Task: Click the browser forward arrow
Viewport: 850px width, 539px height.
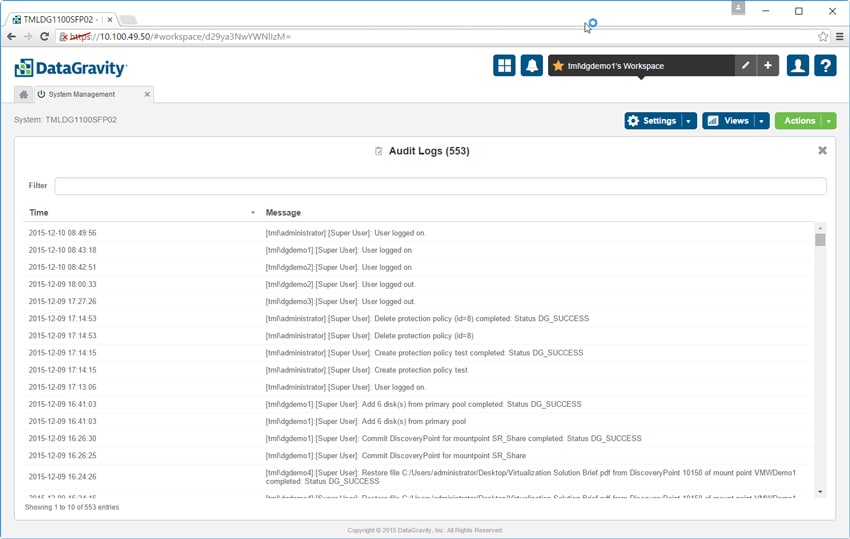Action: coord(28,36)
